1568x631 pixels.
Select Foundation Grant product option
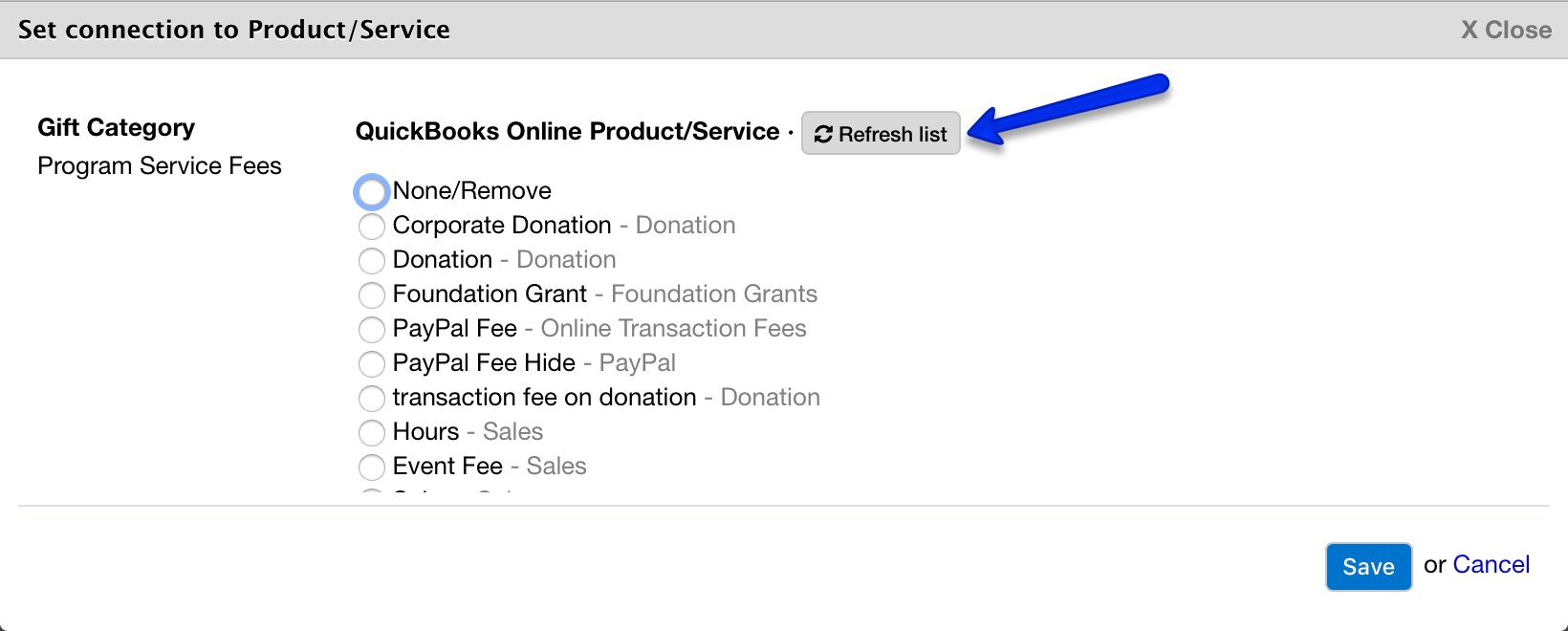372,294
